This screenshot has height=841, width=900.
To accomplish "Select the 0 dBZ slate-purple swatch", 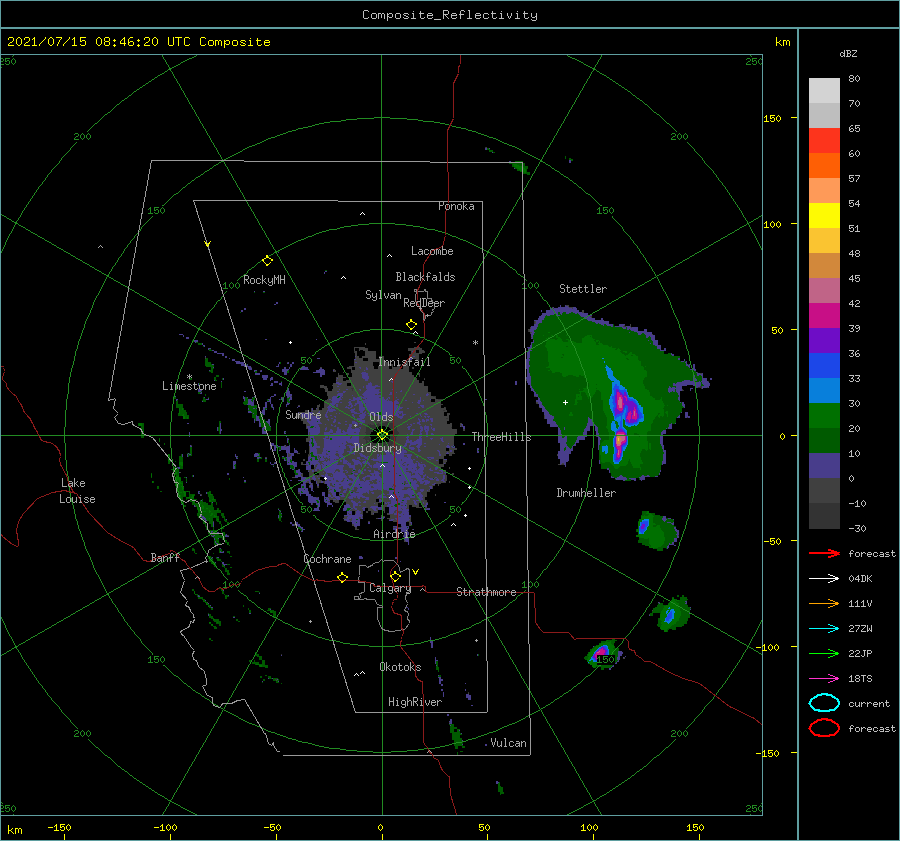I will (824, 466).
